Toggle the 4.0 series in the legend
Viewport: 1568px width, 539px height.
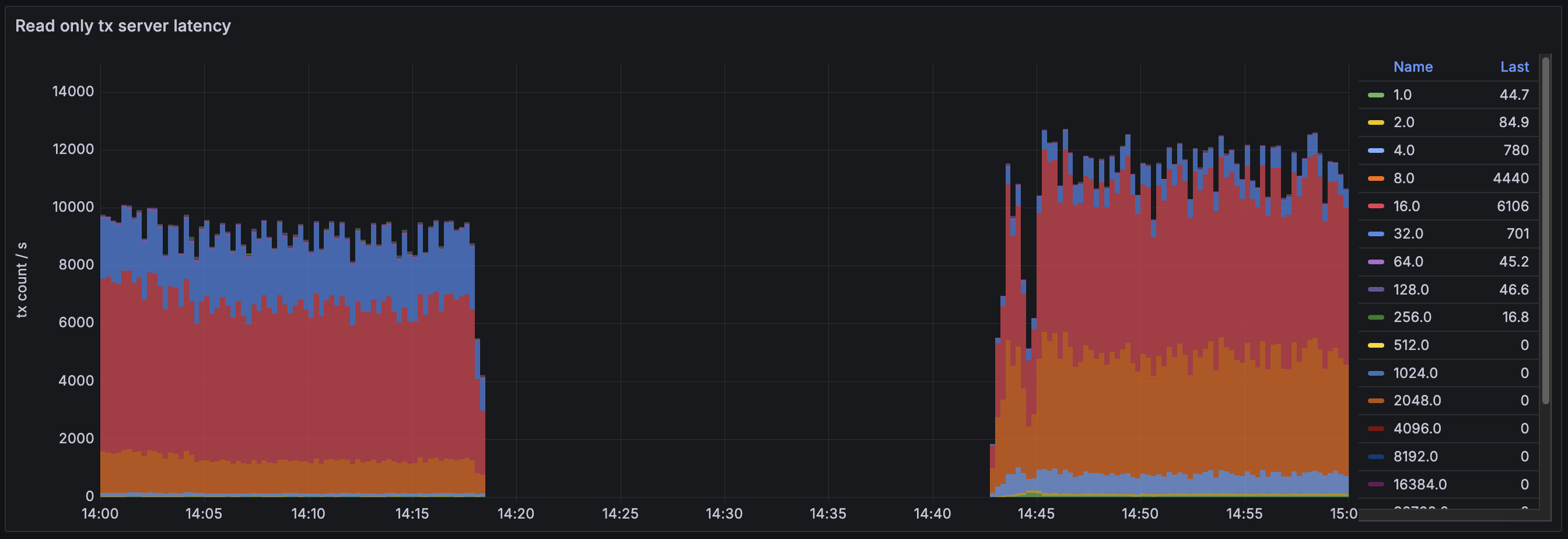click(x=1403, y=150)
